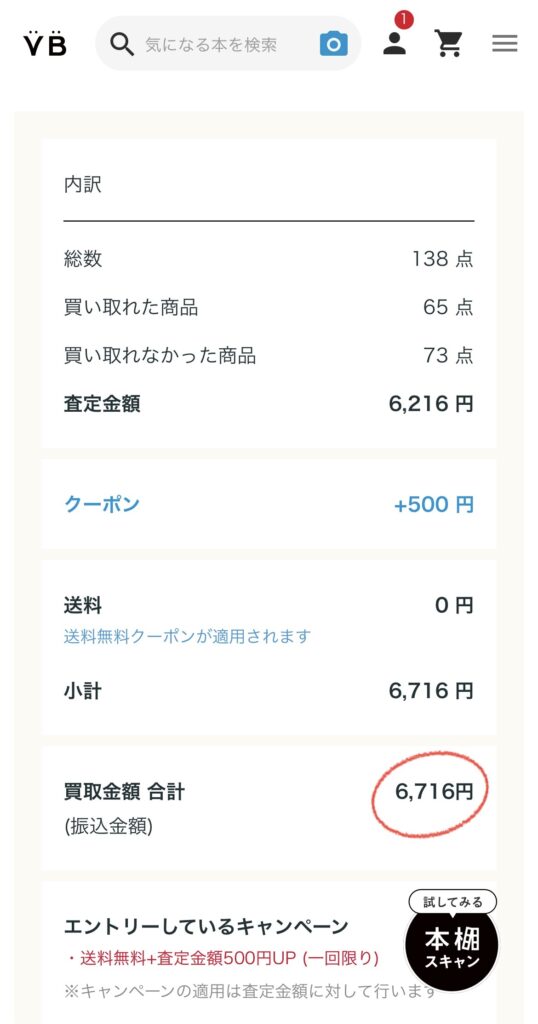Viewport: 538px width, 1024px height.
Task: Tap the 送料無料+査定金額500円UP campaign text
Action: coord(223,958)
